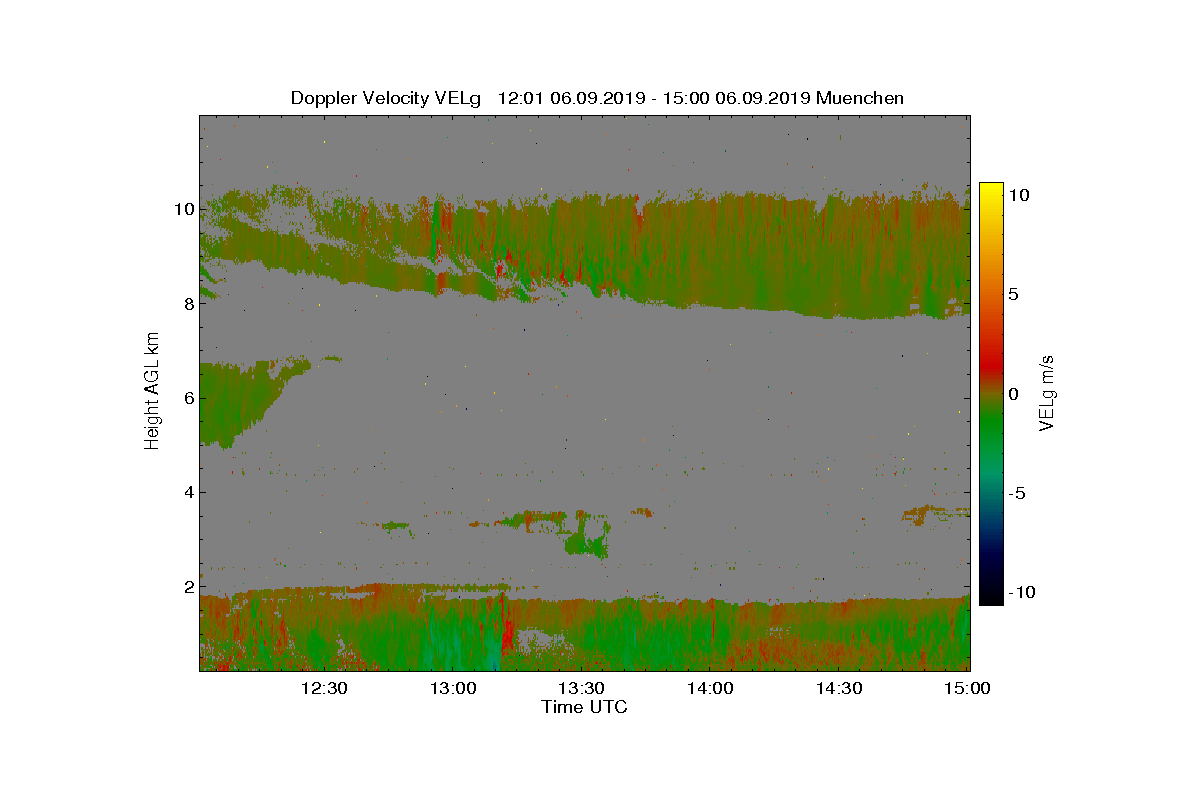Click the yellow top of the colorbar
Image resolution: width=1200 pixels, height=800 pixels.
[991, 192]
